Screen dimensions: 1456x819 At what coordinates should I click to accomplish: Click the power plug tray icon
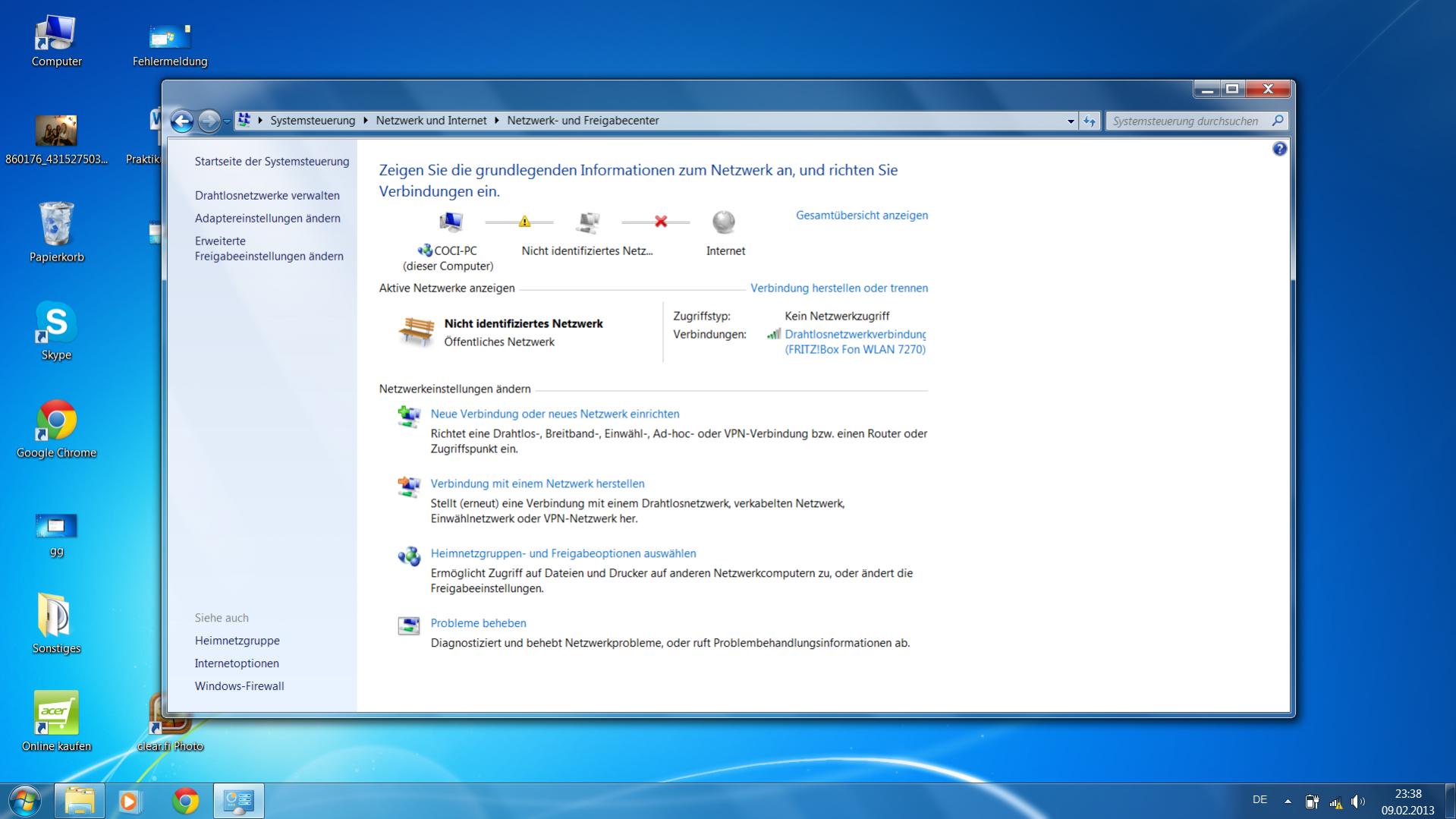1312,802
